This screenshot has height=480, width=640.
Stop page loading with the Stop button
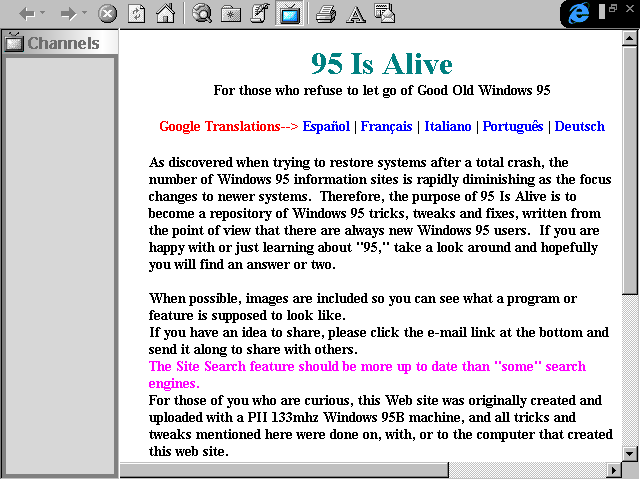(107, 14)
